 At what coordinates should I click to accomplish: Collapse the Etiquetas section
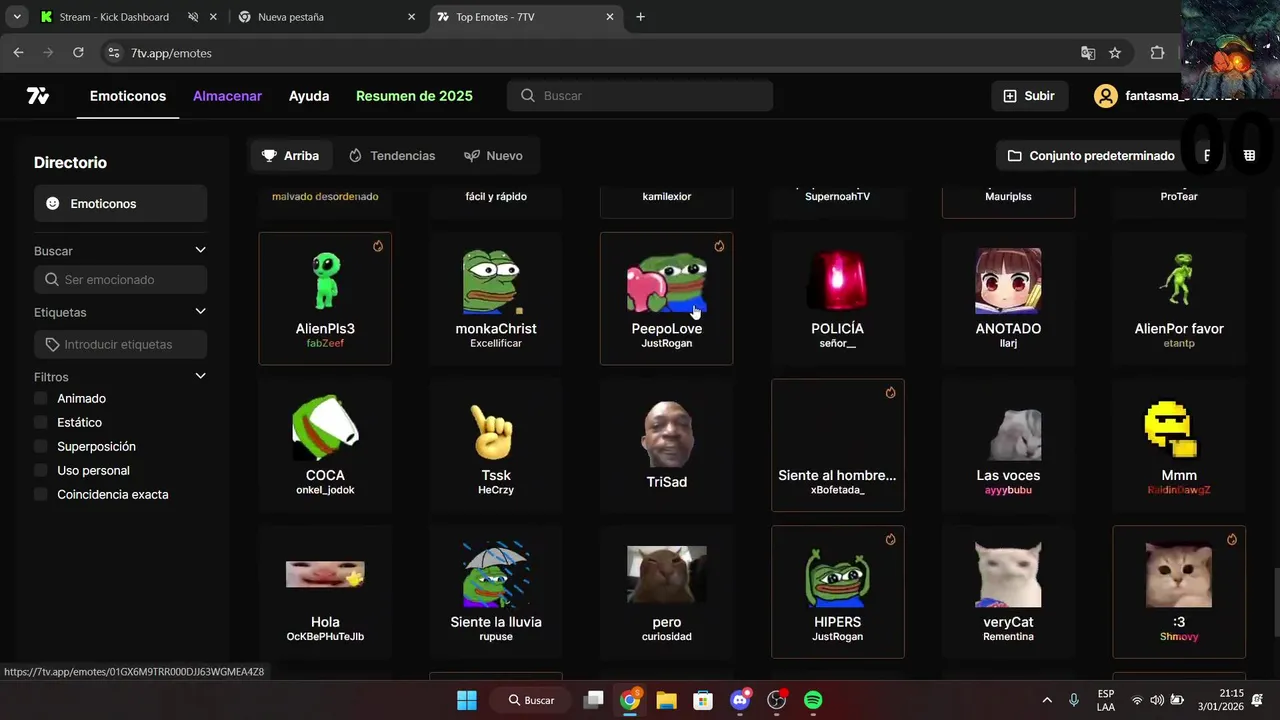(200, 312)
